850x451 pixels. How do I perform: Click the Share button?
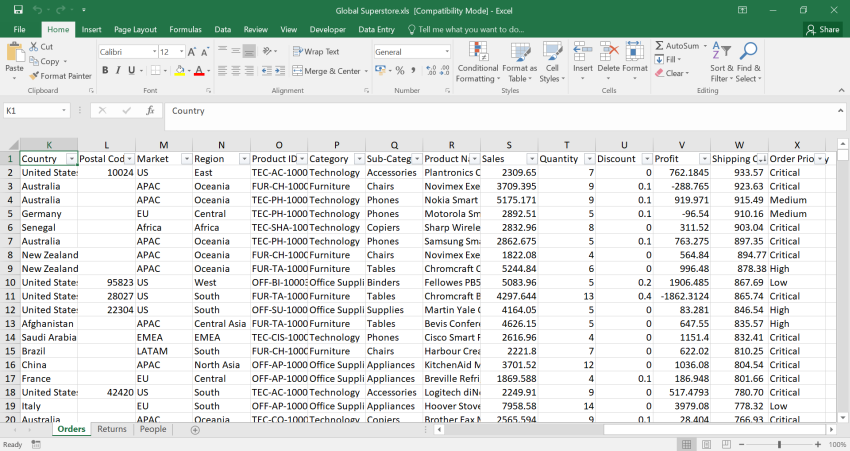click(x=823, y=30)
